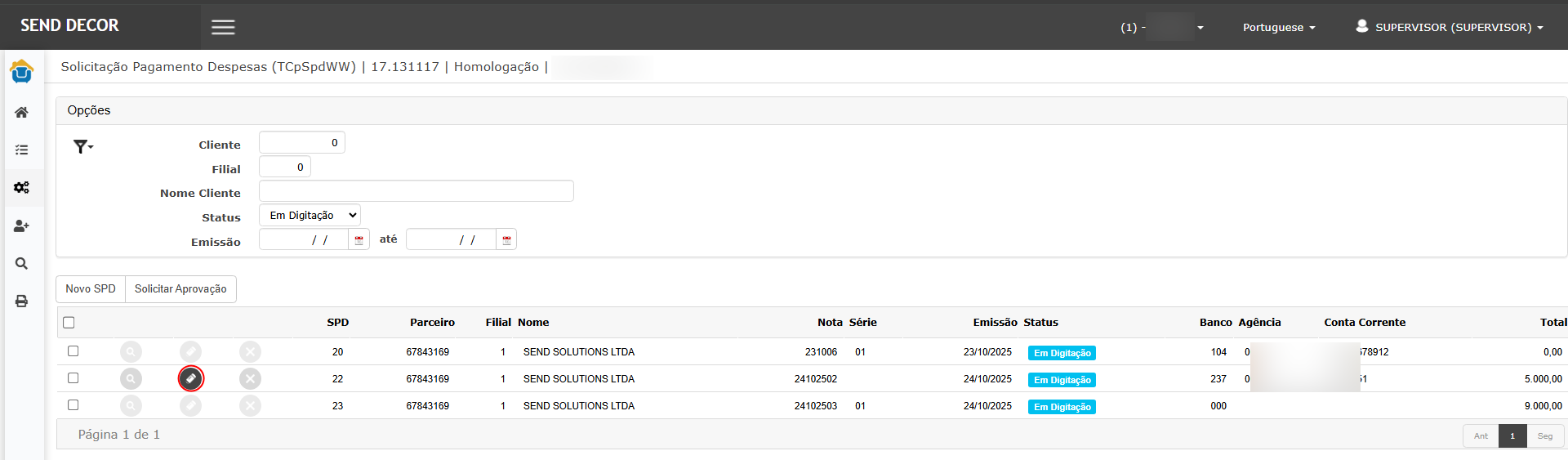Check the box for SPD 20
This screenshot has width=1568, height=460.
73,351
